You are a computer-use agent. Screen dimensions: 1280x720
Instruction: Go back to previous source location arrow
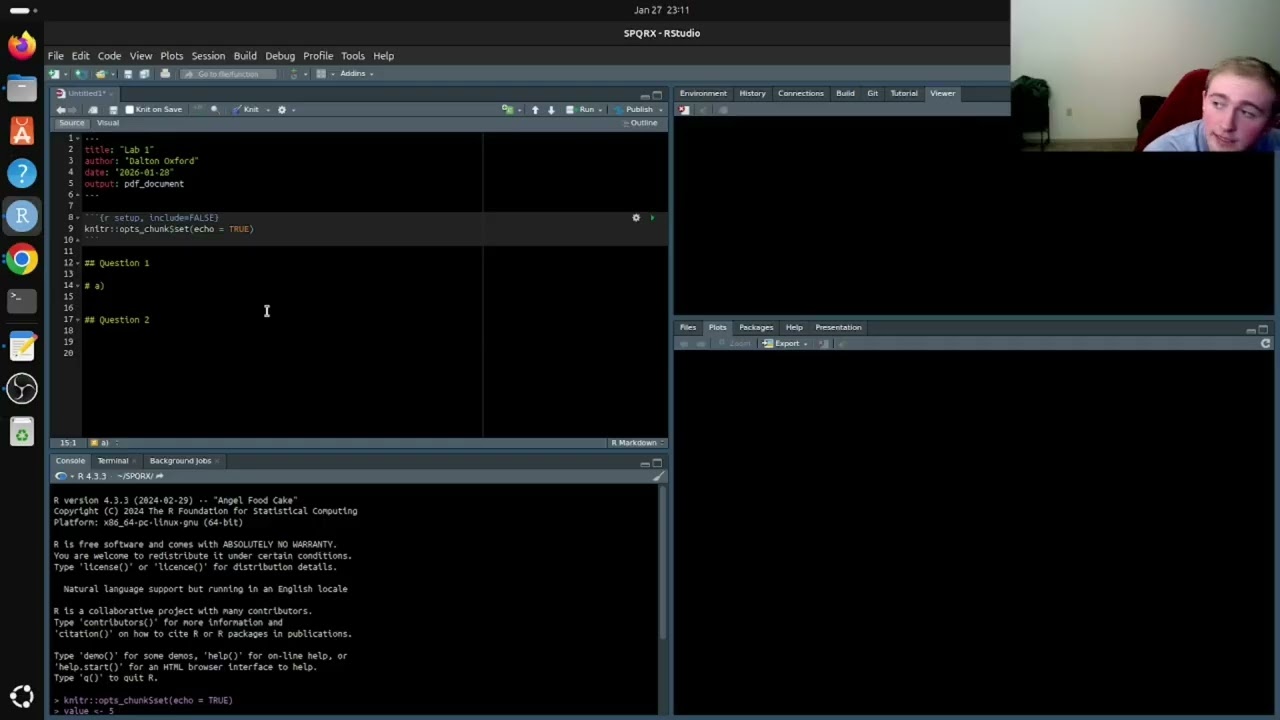tap(61, 110)
